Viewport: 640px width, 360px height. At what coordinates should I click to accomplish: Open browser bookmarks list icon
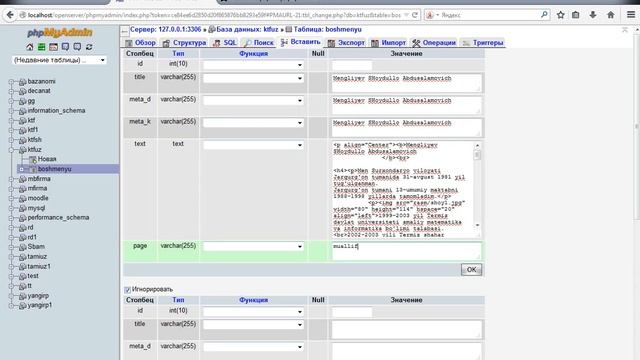(576, 15)
